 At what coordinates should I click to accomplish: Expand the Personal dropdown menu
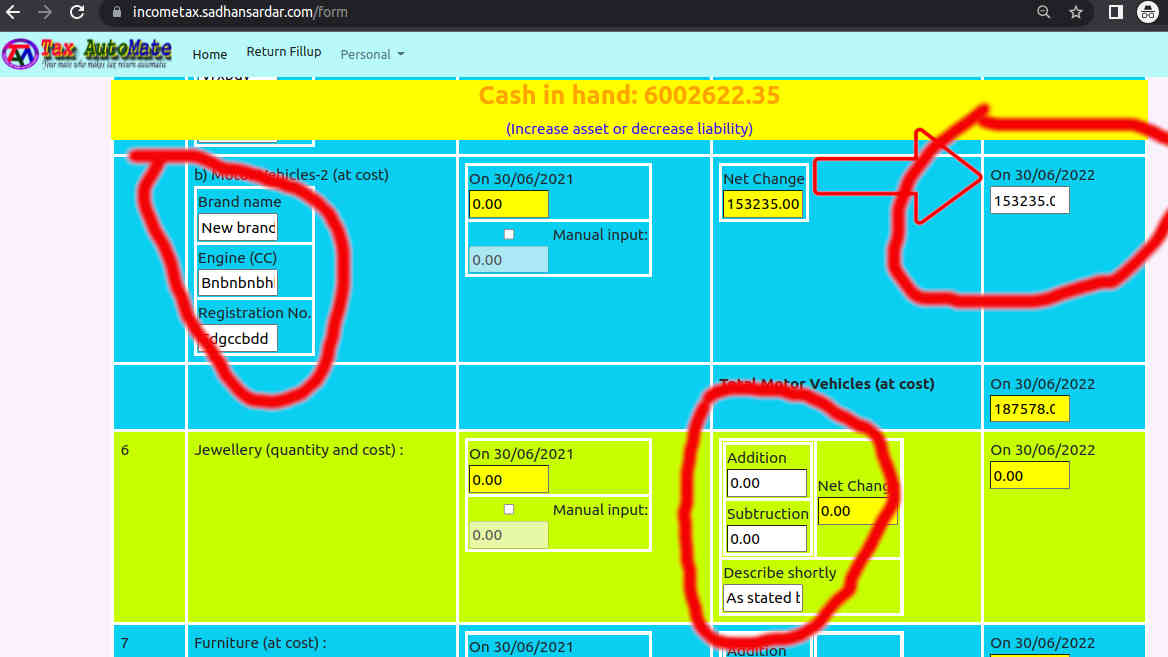pos(372,54)
